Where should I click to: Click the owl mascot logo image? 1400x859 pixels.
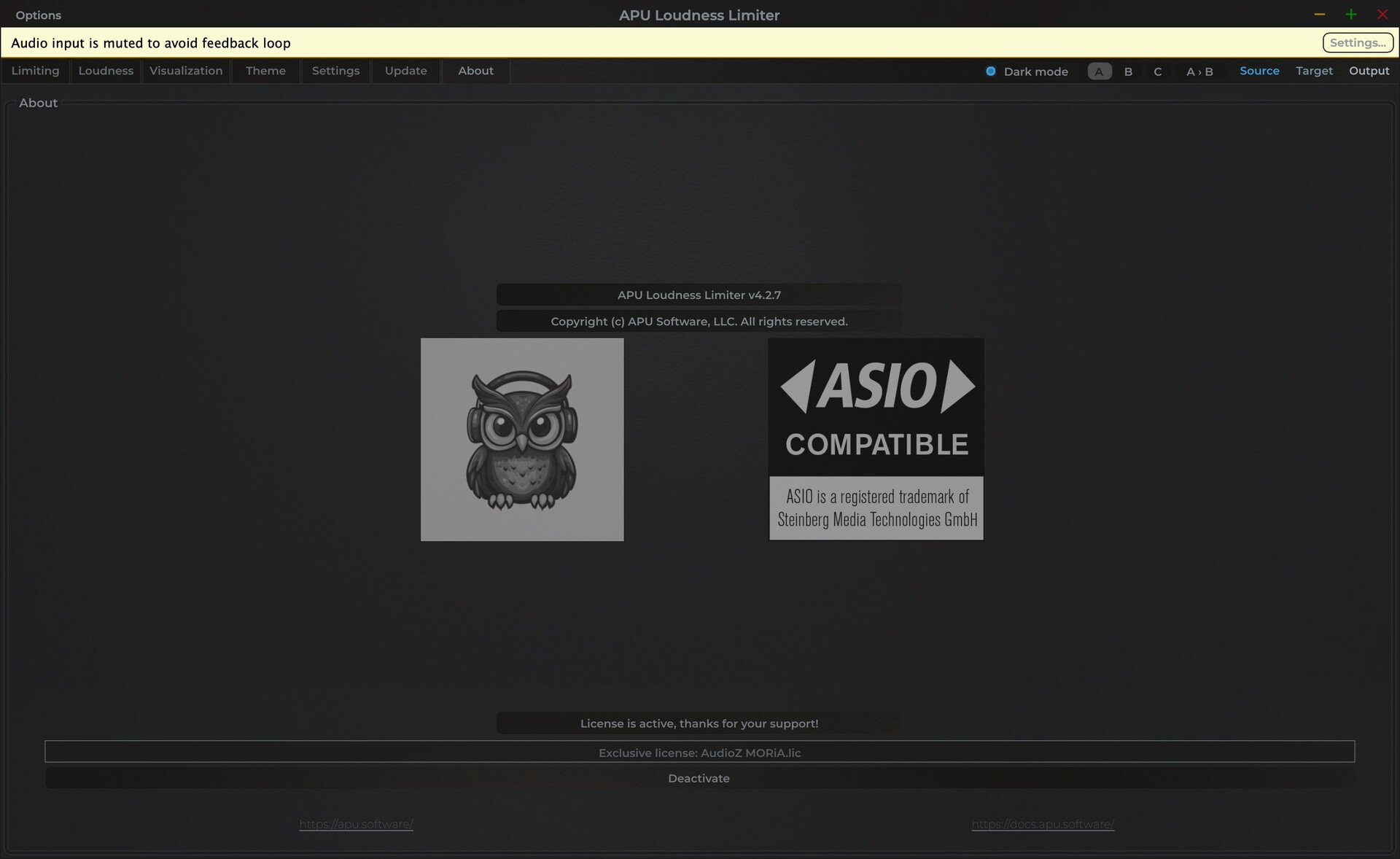click(522, 439)
